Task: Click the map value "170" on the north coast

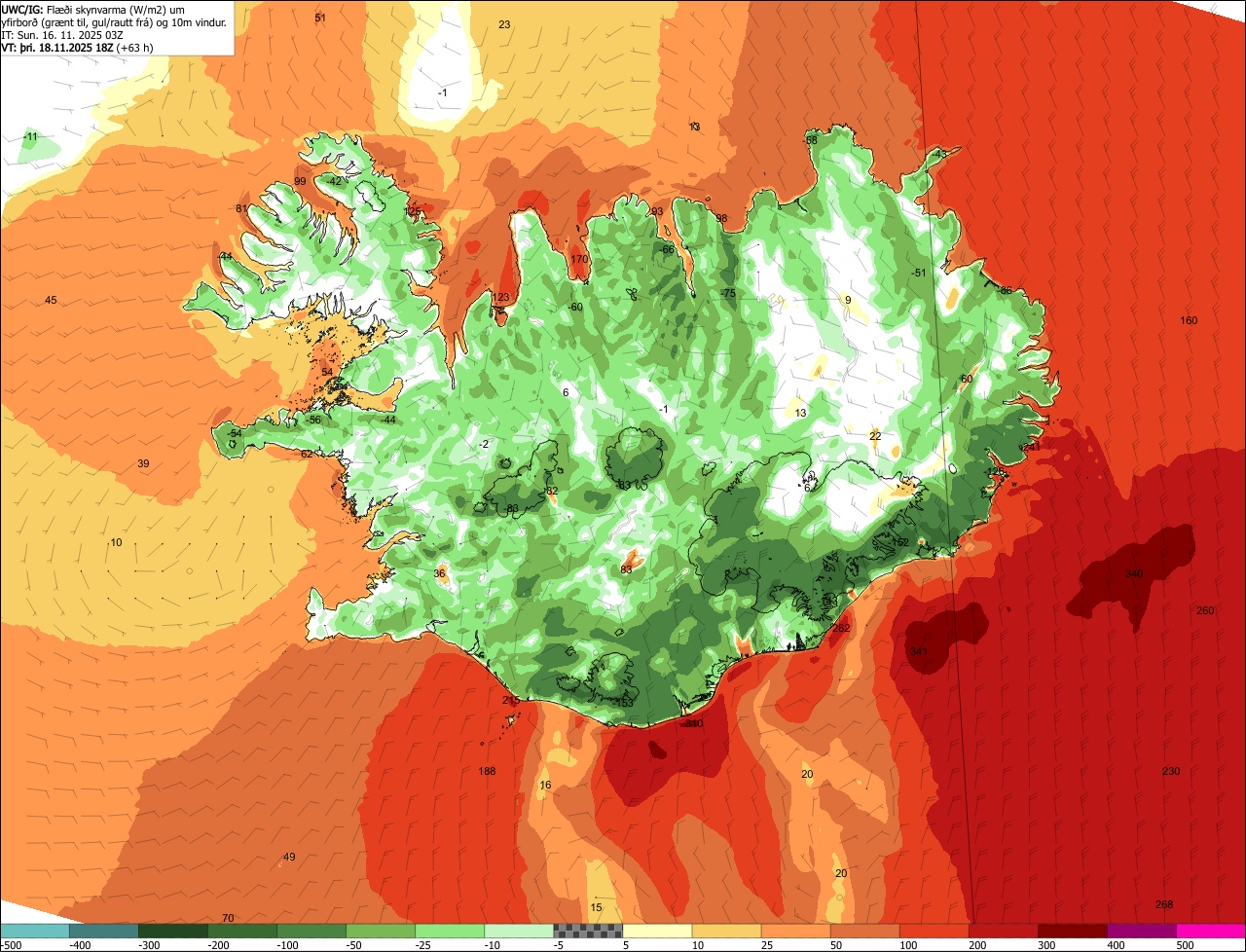Action: click(x=579, y=259)
